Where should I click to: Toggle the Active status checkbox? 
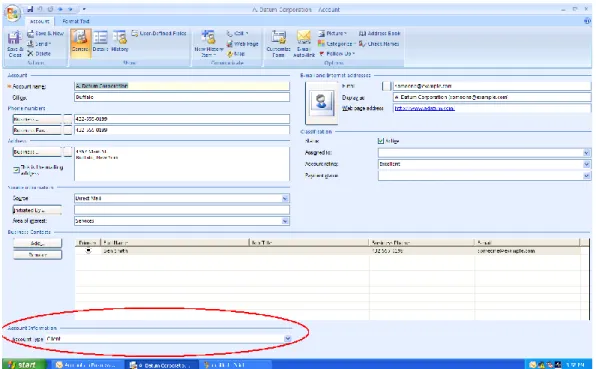click(x=381, y=141)
